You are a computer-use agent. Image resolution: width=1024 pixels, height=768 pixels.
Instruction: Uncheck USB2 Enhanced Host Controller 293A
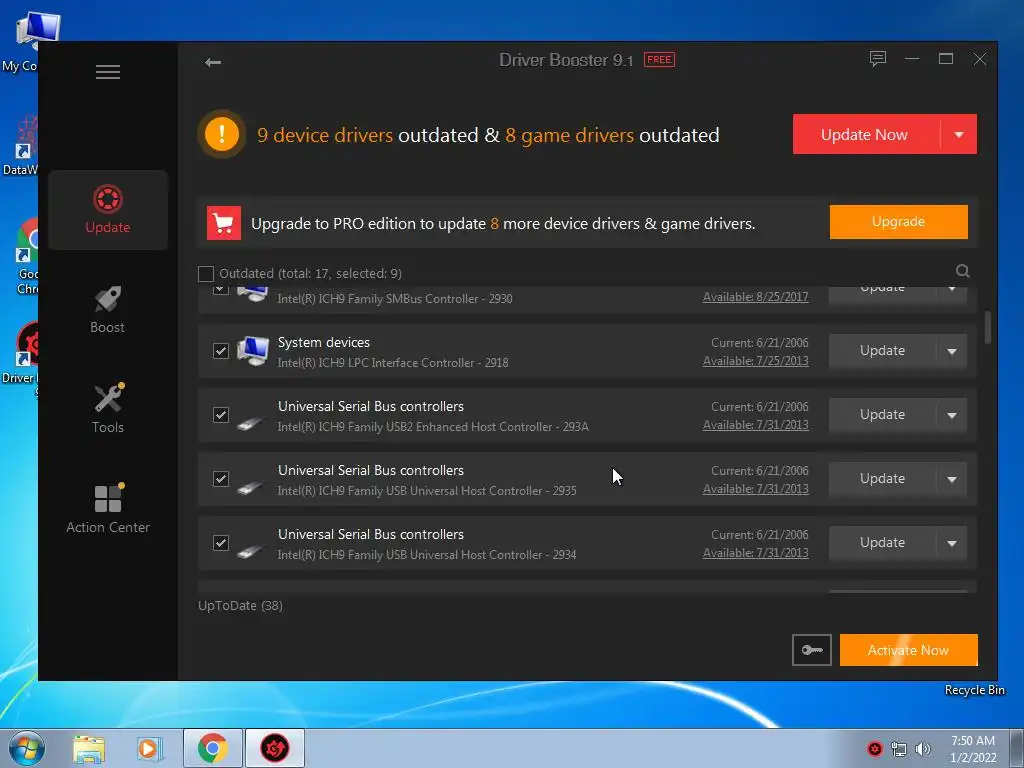tap(221, 415)
